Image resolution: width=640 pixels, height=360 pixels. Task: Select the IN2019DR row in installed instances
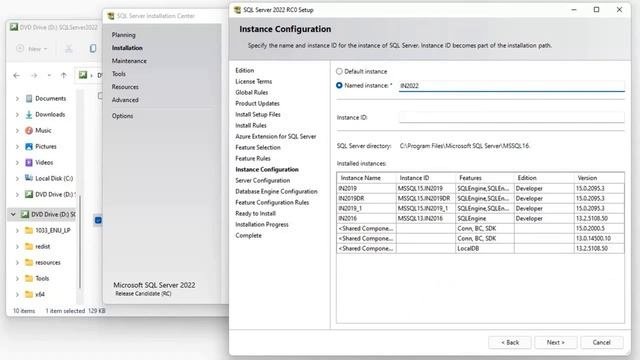coord(480,198)
